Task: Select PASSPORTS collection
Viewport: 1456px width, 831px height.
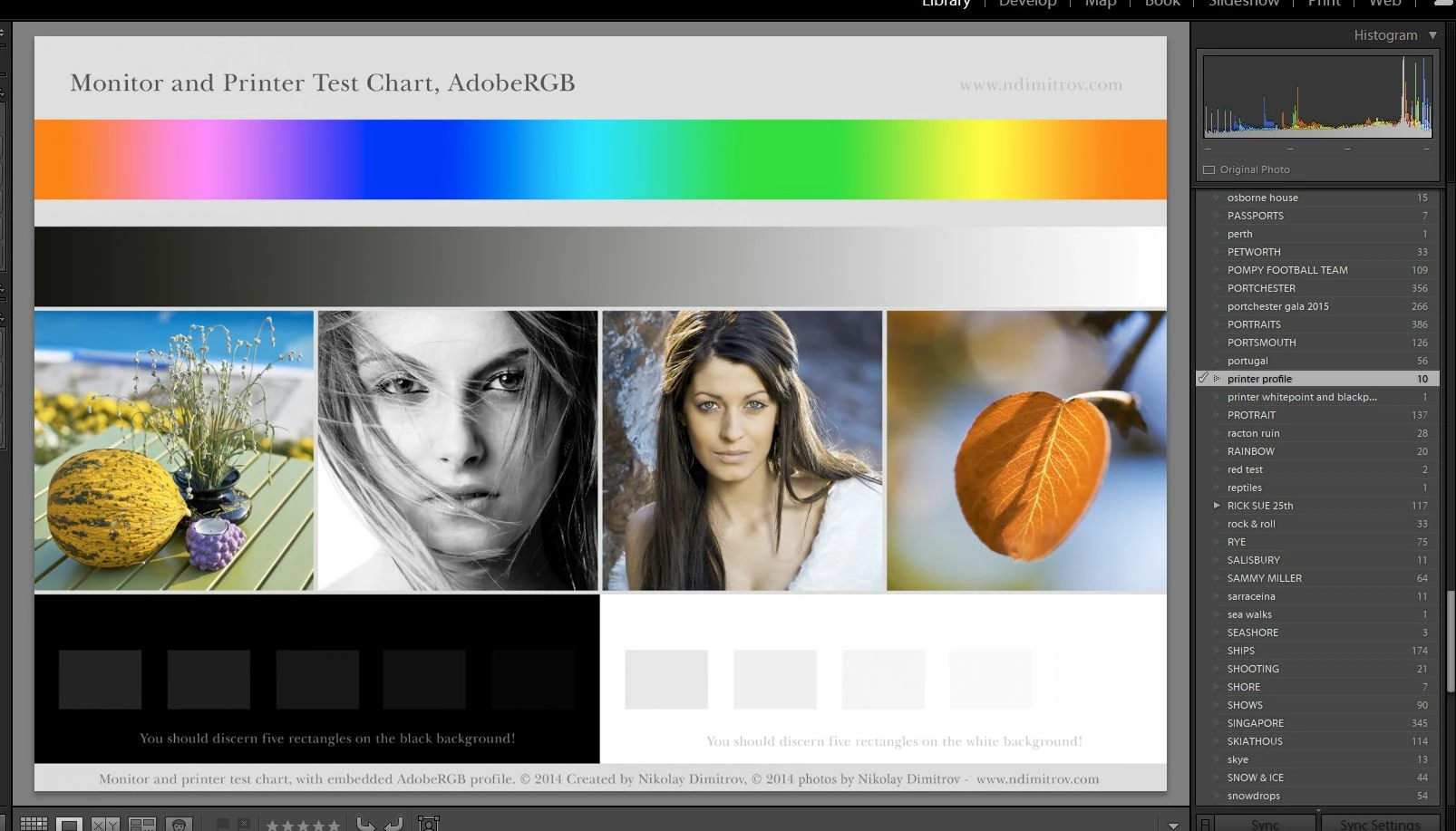Action: [x=1317, y=216]
